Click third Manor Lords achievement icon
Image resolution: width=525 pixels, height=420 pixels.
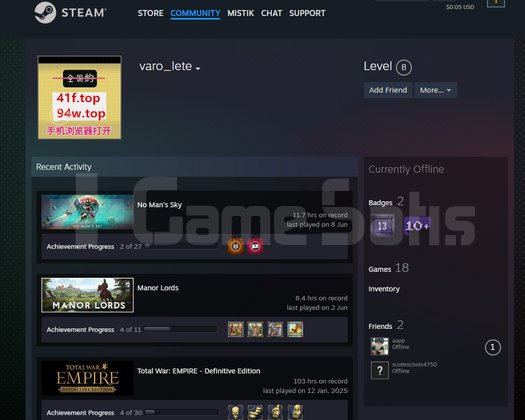[275, 329]
